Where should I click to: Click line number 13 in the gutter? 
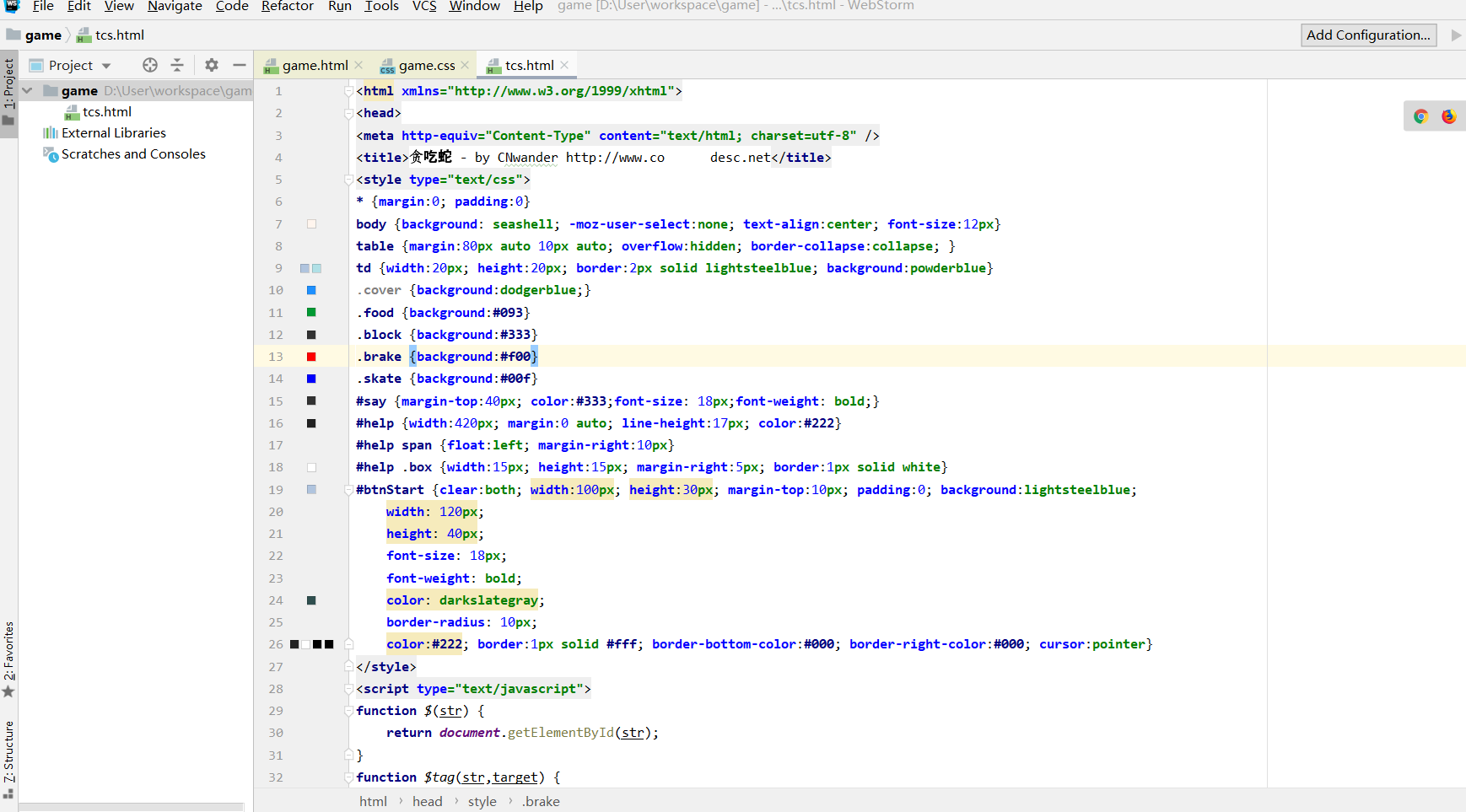point(276,357)
